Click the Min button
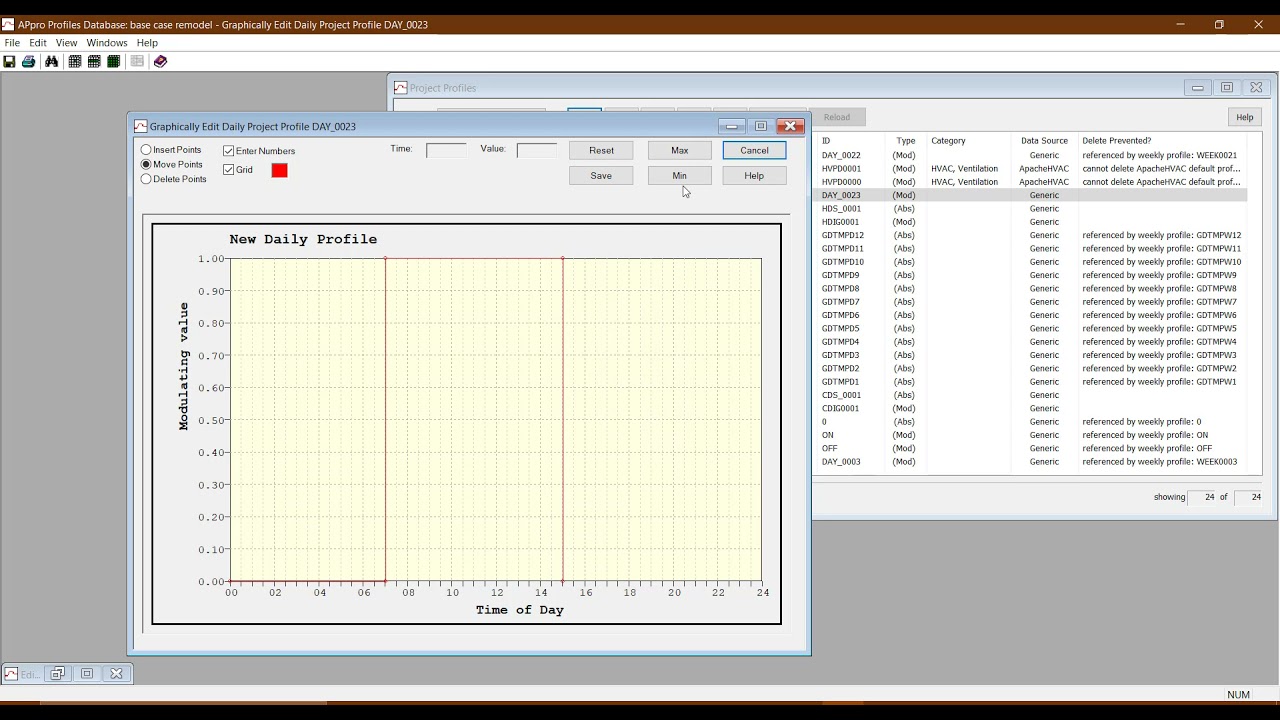The width and height of the screenshot is (1280, 720). click(x=680, y=176)
